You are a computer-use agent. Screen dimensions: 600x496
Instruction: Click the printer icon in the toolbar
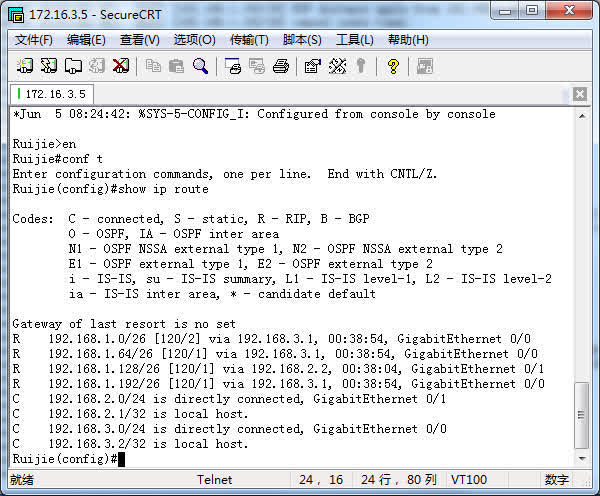(281, 66)
